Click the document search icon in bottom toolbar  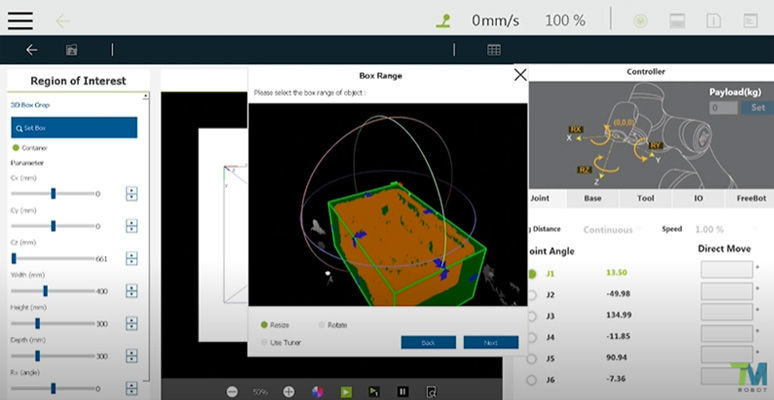(432, 392)
